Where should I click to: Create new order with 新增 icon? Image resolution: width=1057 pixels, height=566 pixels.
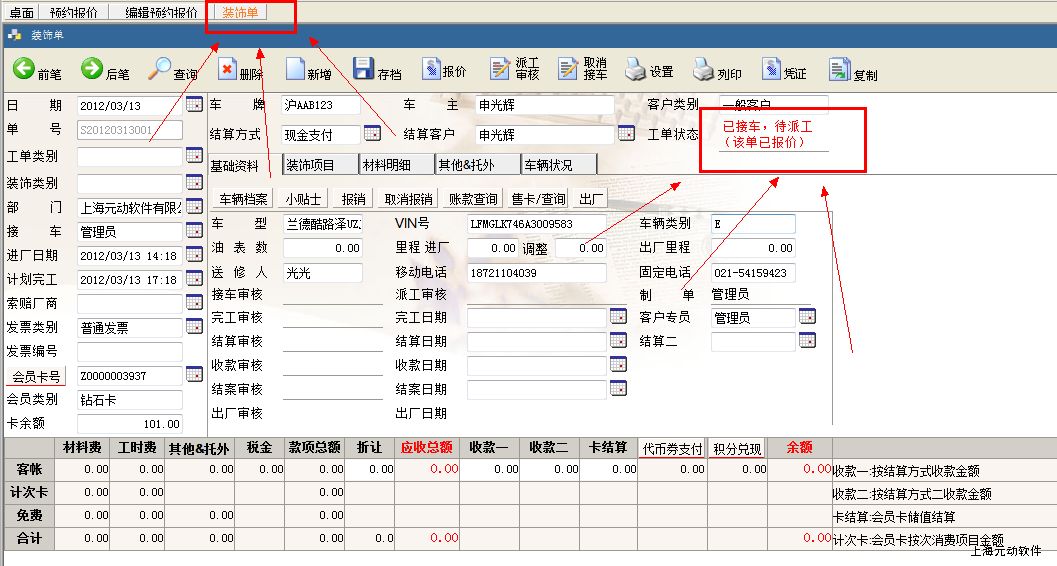[295, 70]
